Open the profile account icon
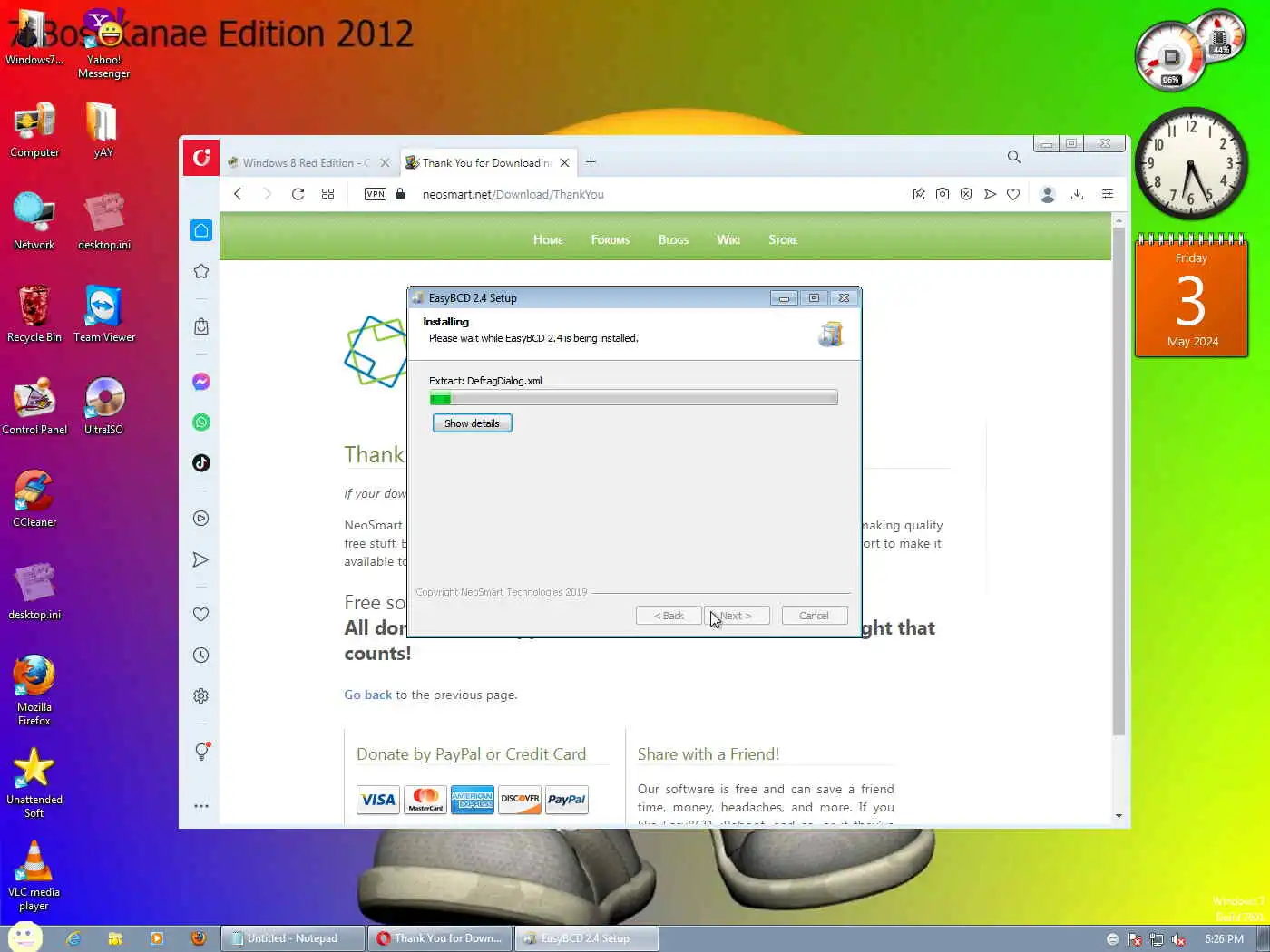 (x=1048, y=194)
